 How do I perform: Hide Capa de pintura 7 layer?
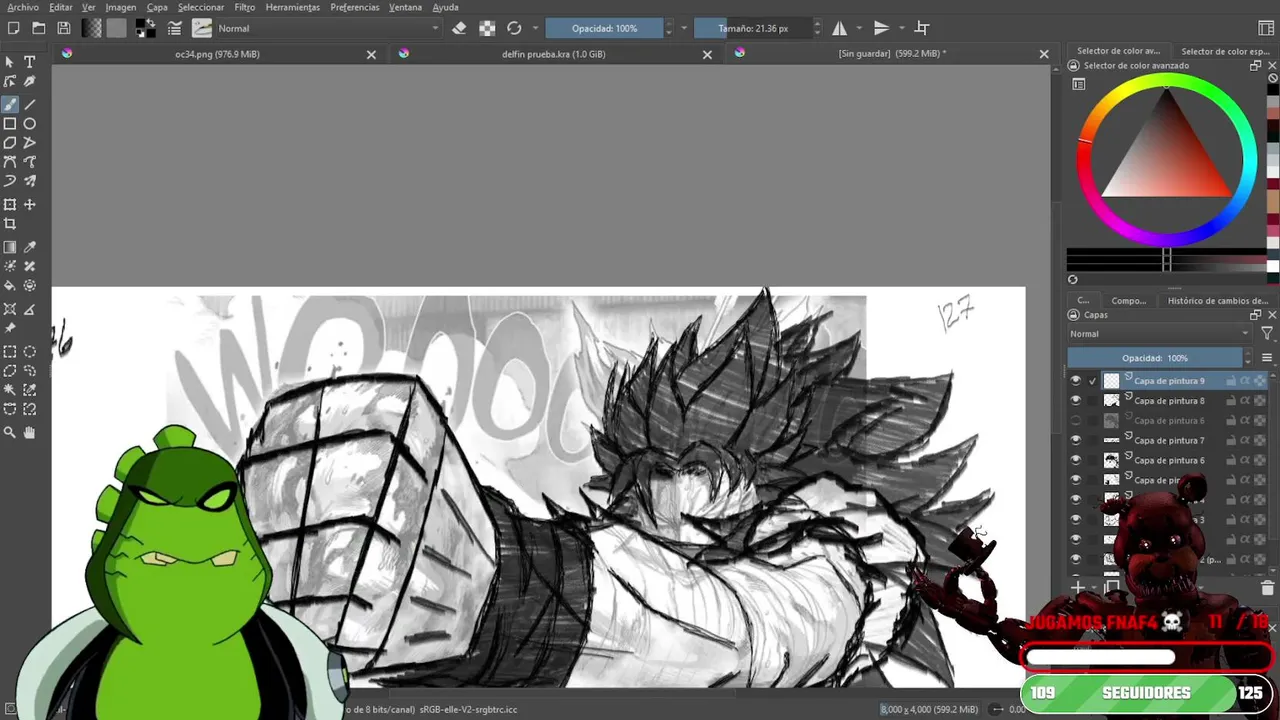point(1076,440)
